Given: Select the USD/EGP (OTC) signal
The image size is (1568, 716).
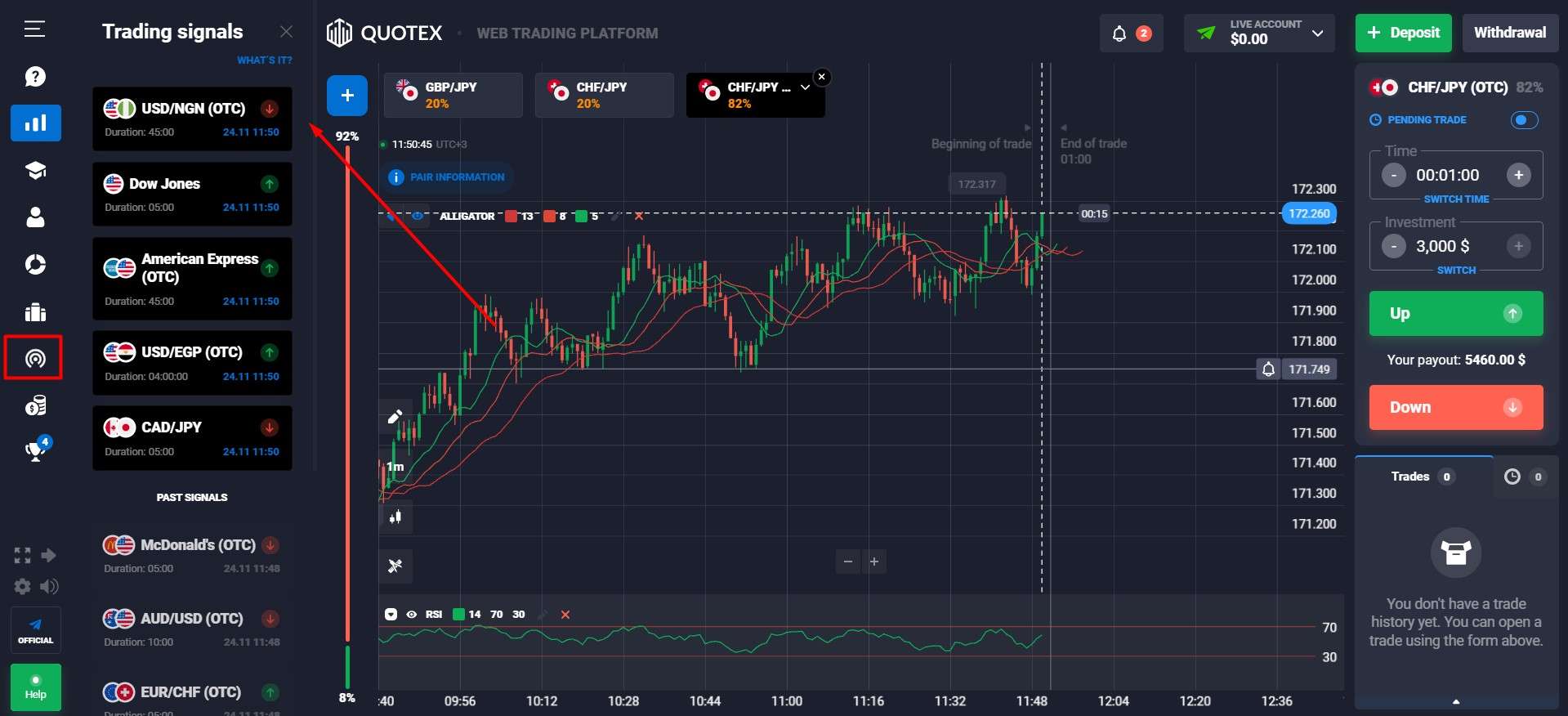Looking at the screenshot, I should [x=192, y=362].
